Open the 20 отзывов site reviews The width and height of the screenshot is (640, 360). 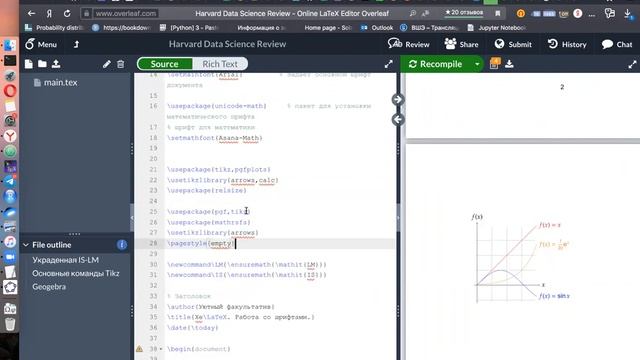point(464,13)
